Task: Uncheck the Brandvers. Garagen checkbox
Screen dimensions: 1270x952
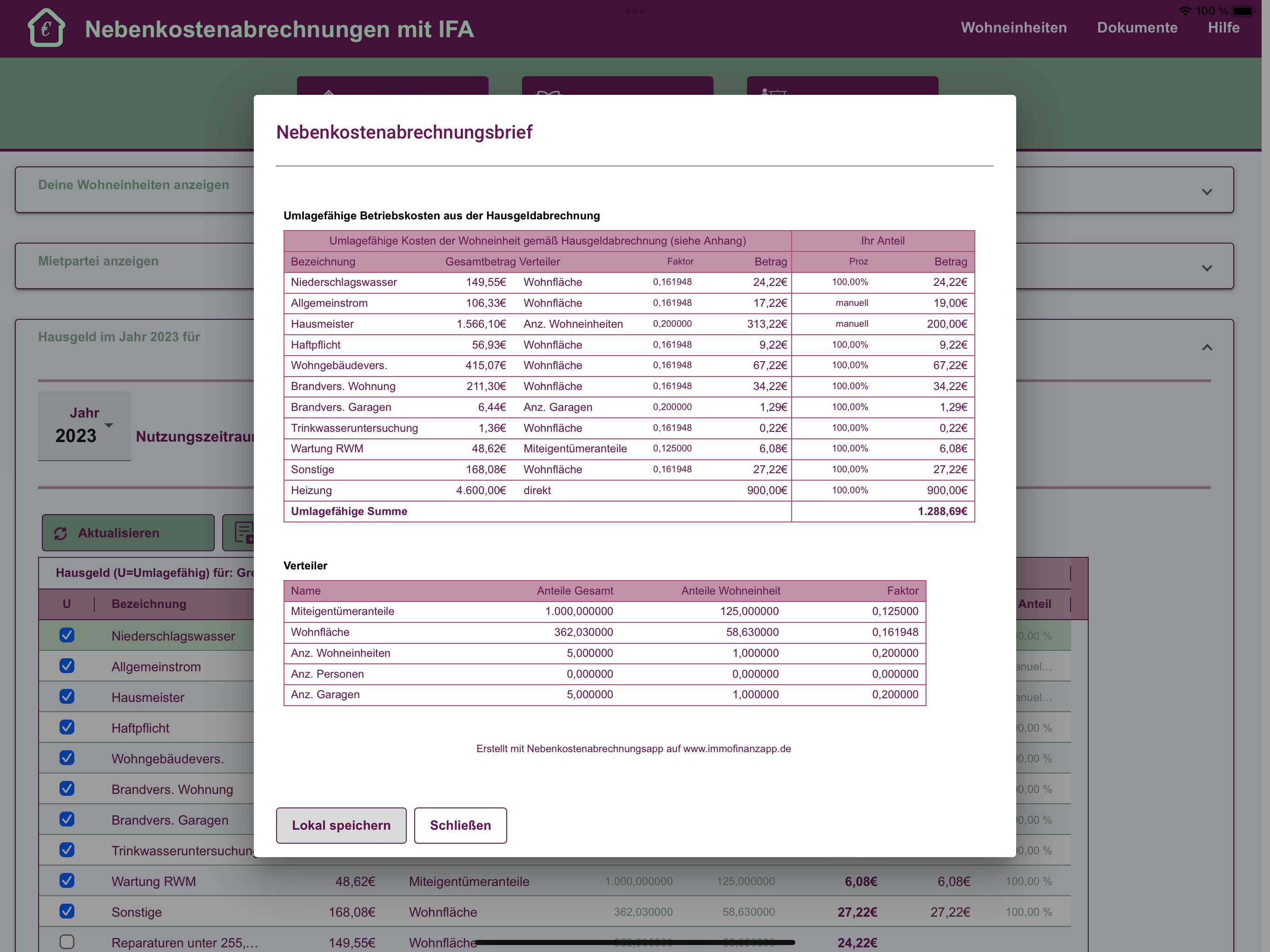Action: point(67,819)
